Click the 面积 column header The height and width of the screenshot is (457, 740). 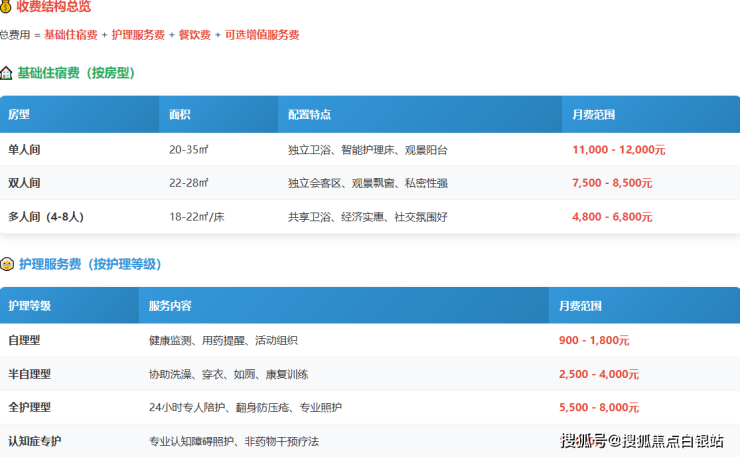(180, 115)
